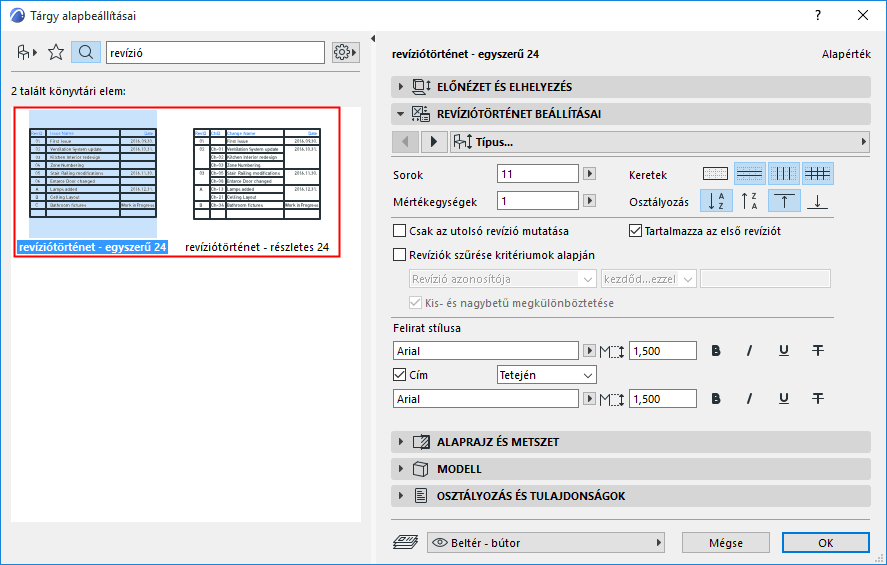Expand ELŐNÉZET ÉS ELHELYEZÉS section
Screen dimensions: 887x565
tap(631, 87)
